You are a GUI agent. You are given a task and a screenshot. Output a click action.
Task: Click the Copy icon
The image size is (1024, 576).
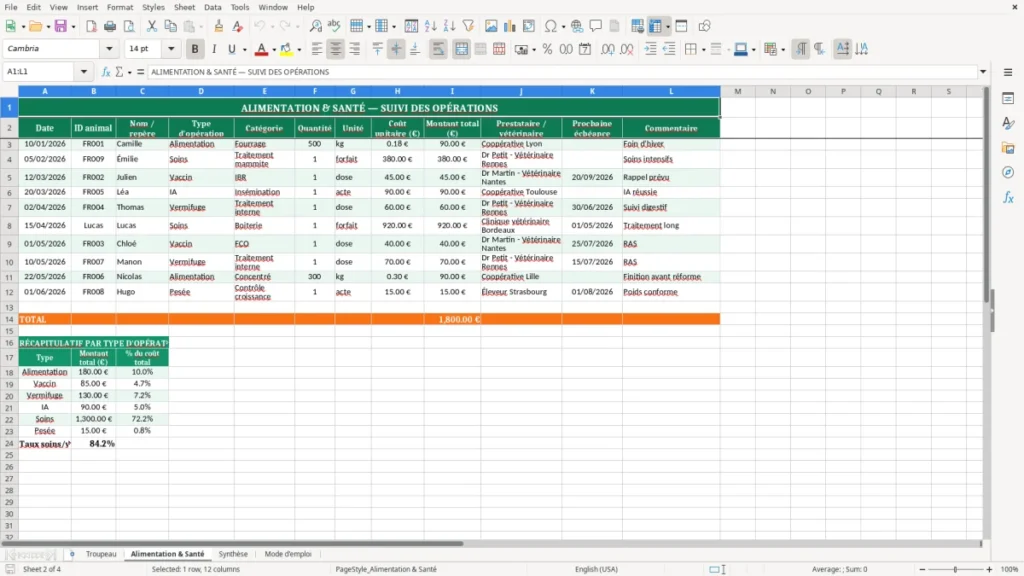170,26
